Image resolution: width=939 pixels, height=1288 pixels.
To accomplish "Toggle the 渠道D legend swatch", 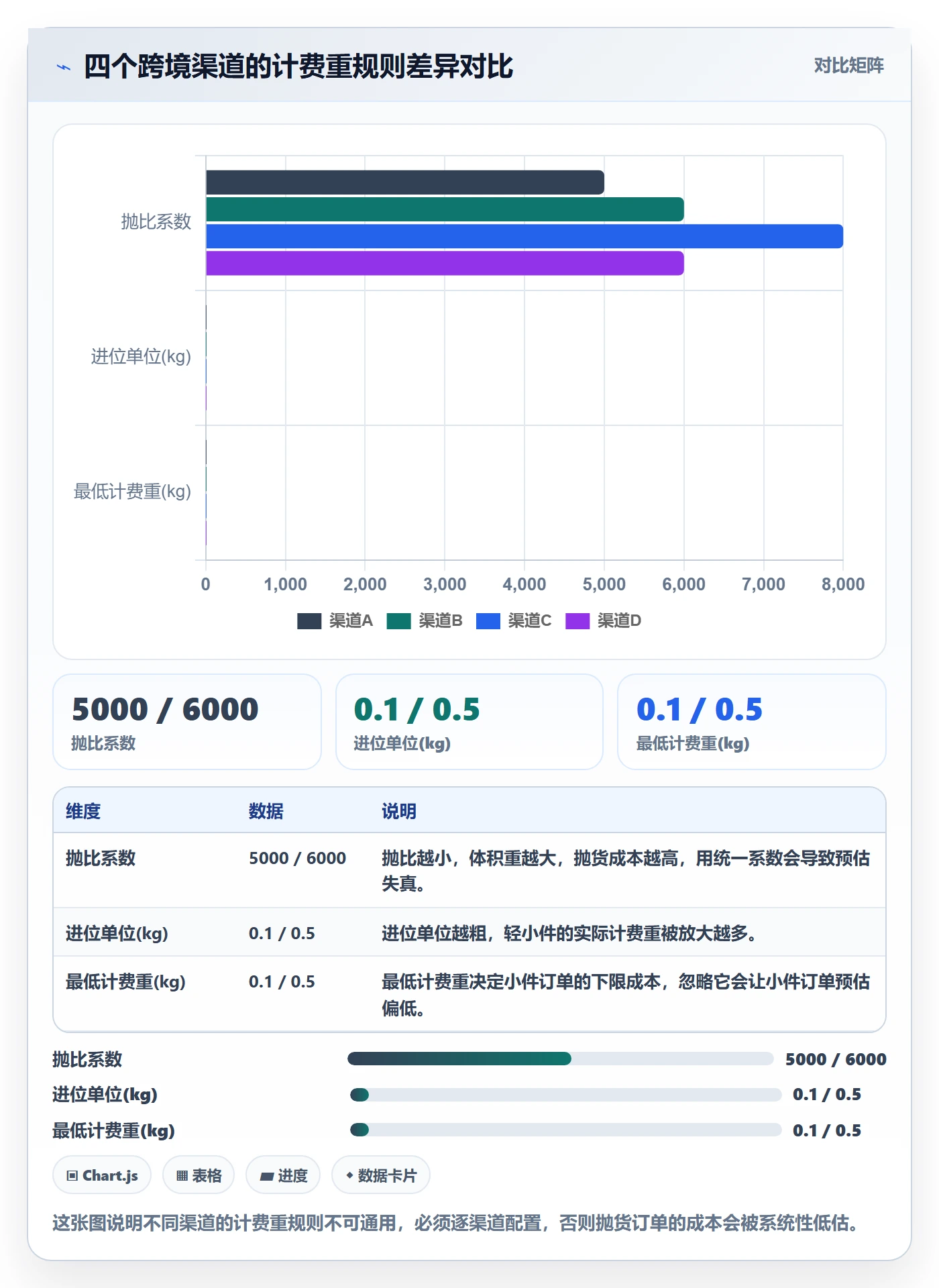I will [x=577, y=621].
